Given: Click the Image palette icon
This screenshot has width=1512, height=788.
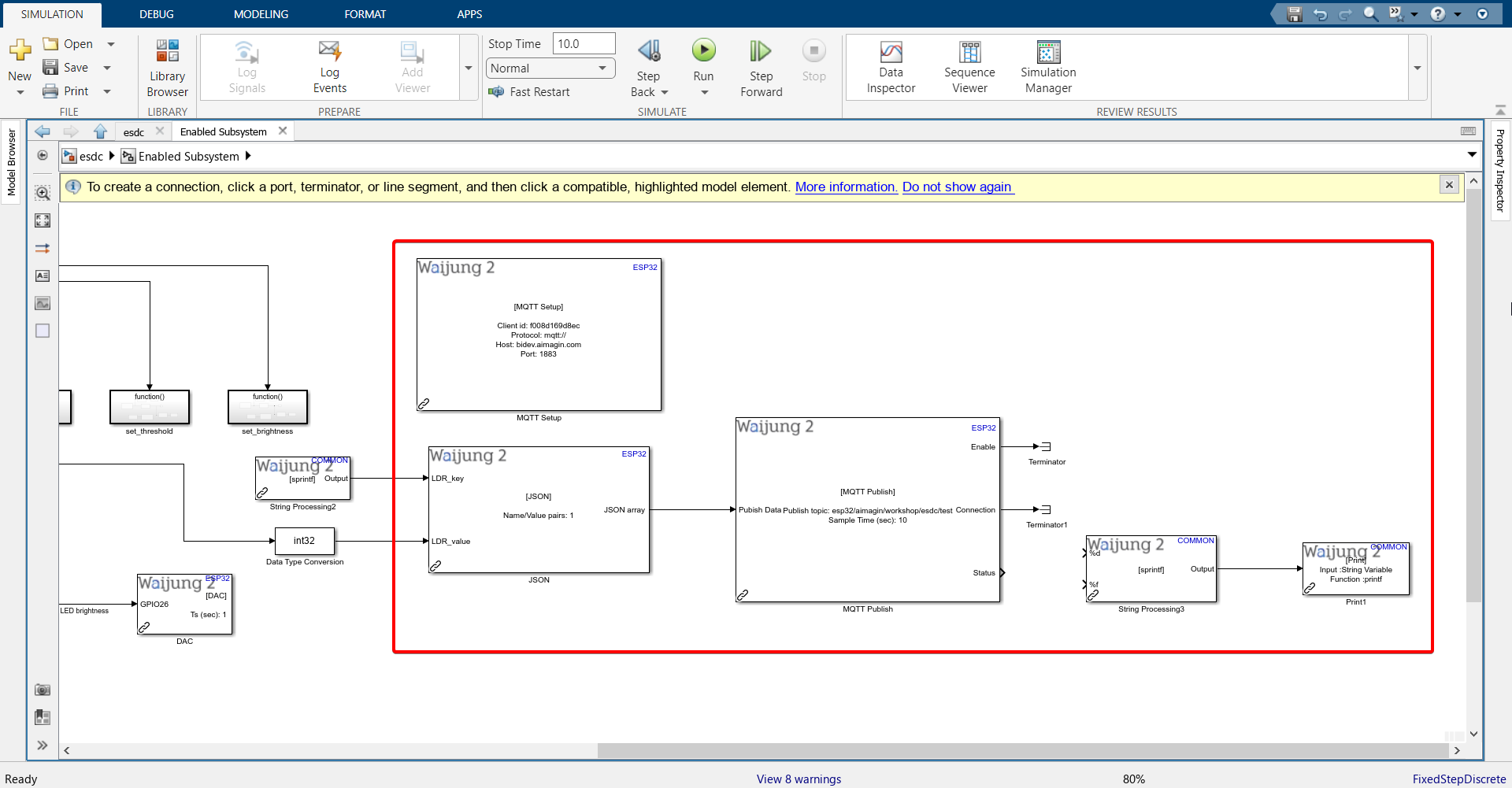Looking at the screenshot, I should [x=43, y=303].
